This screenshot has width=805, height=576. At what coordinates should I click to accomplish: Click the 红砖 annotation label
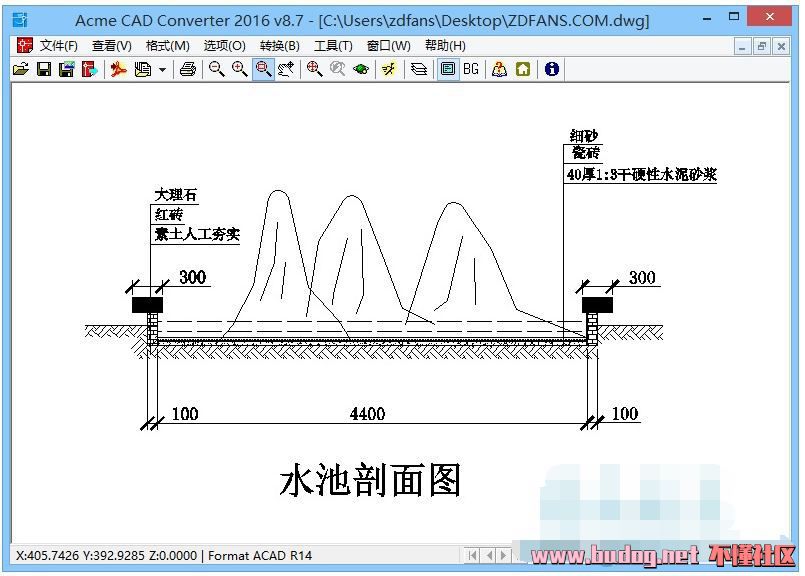coord(168,215)
